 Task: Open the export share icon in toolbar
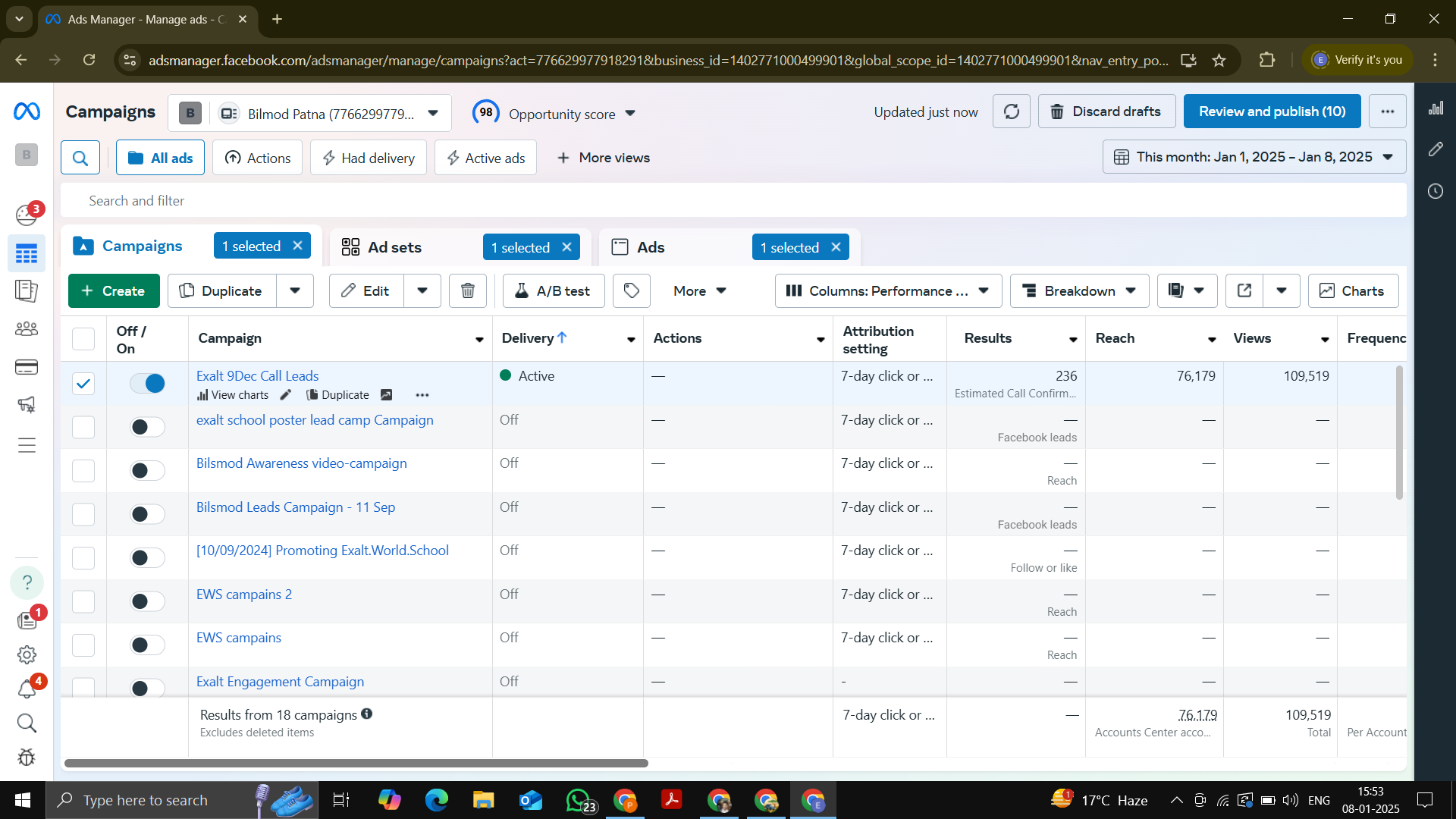point(1244,291)
